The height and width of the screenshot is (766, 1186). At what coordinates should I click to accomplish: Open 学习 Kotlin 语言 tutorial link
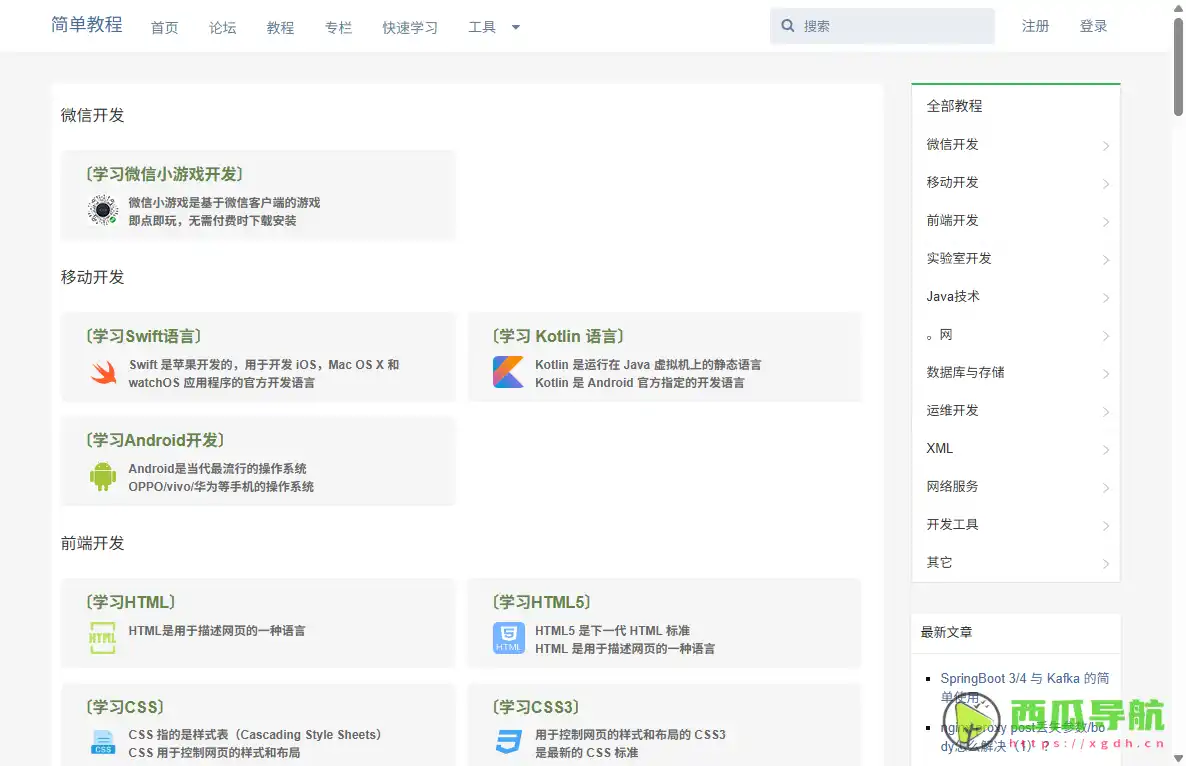[558, 336]
